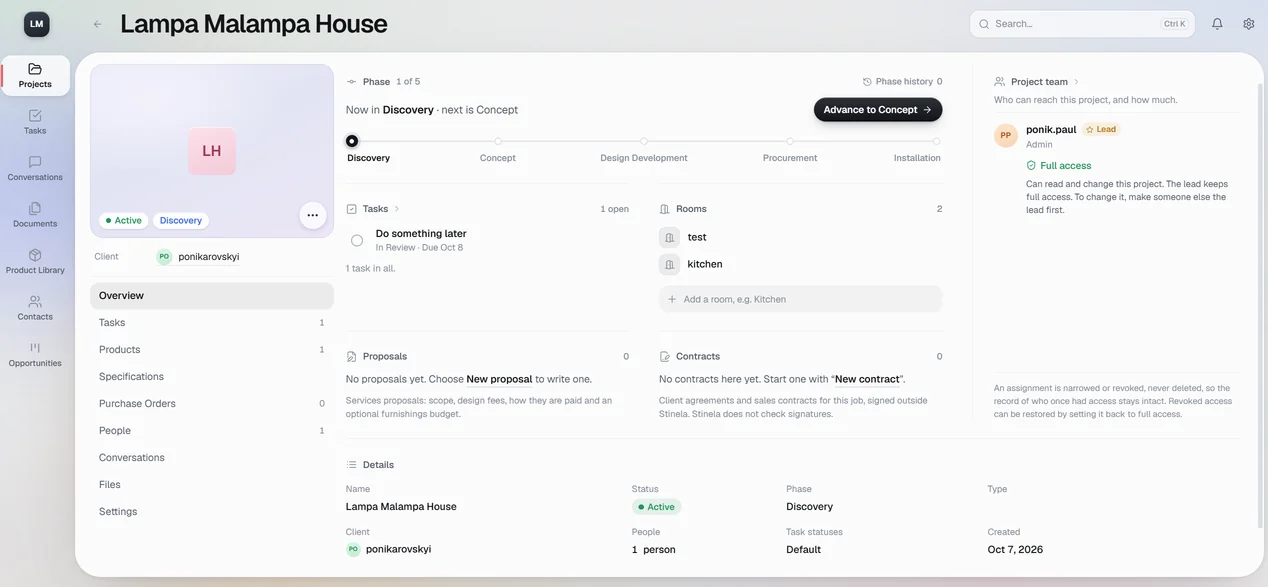Click the room icon beside kitchen
The width and height of the screenshot is (1268, 587).
point(669,264)
